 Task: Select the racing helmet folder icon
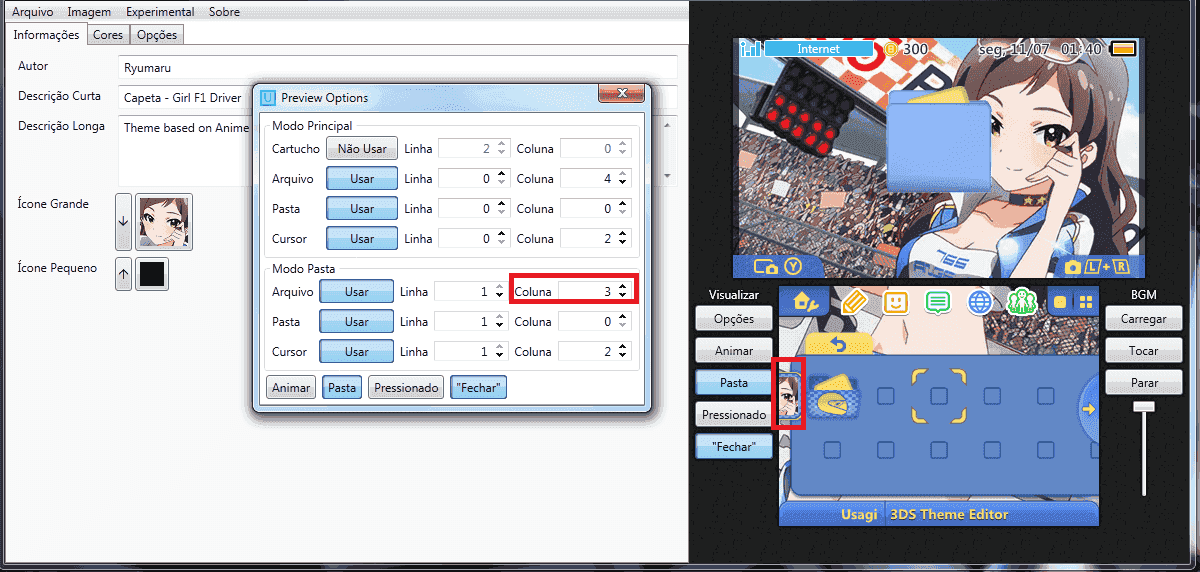(x=832, y=398)
